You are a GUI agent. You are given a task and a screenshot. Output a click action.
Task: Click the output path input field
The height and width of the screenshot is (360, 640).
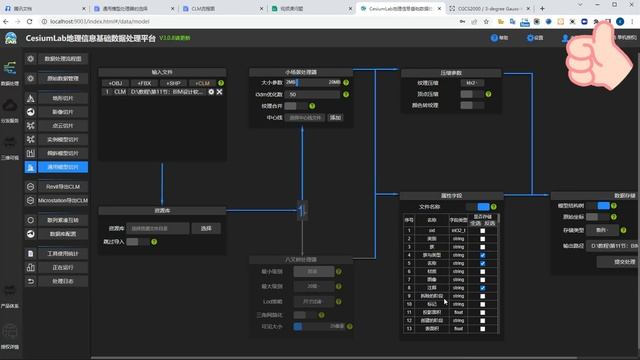613,246
